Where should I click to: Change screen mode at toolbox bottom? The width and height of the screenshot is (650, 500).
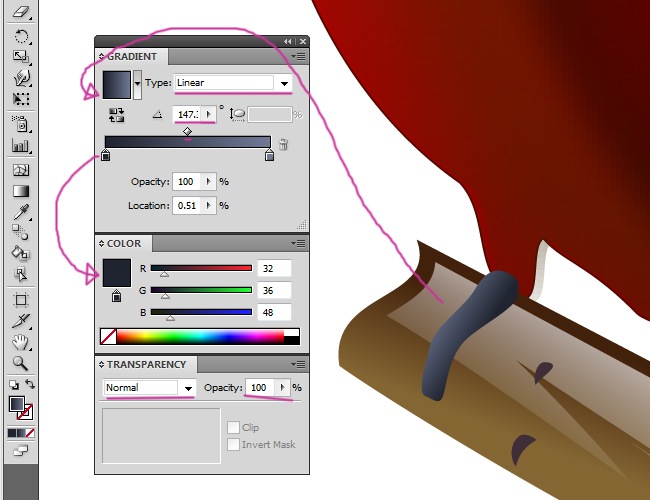21,450
